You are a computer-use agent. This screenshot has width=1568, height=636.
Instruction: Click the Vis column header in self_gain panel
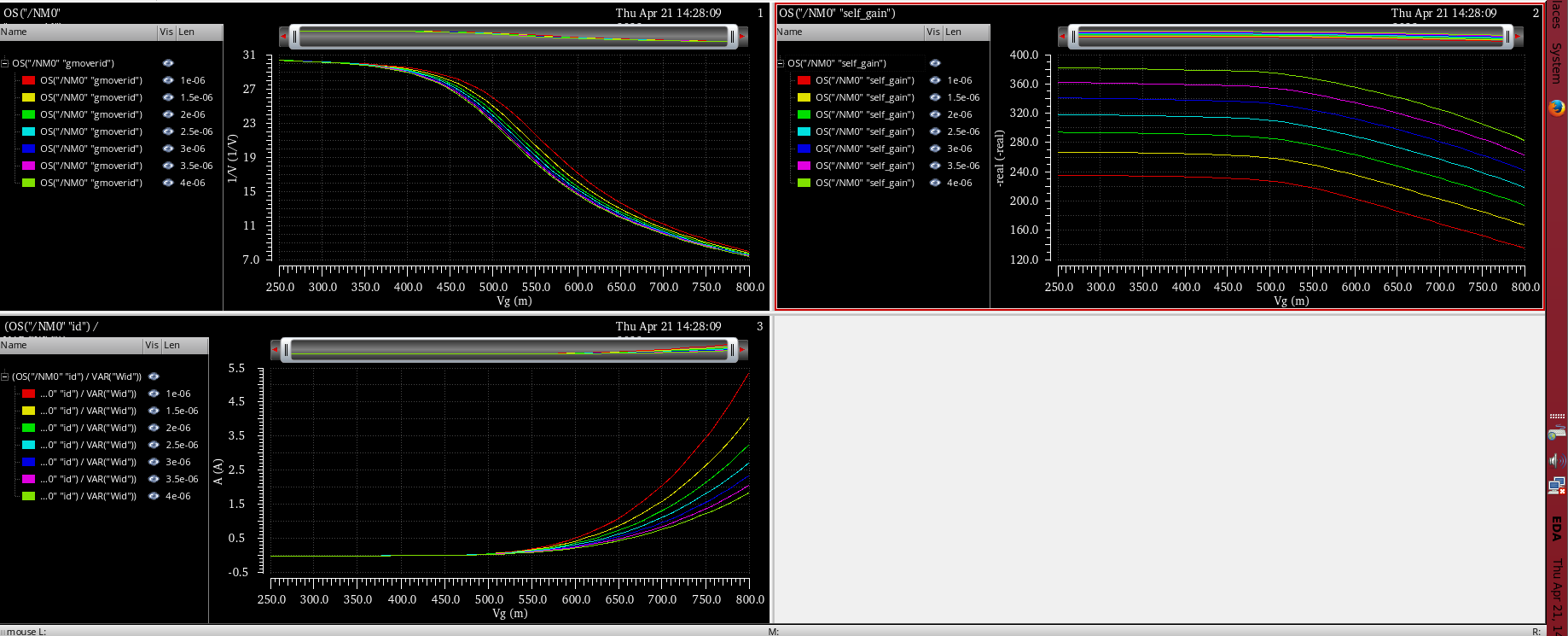[933, 32]
